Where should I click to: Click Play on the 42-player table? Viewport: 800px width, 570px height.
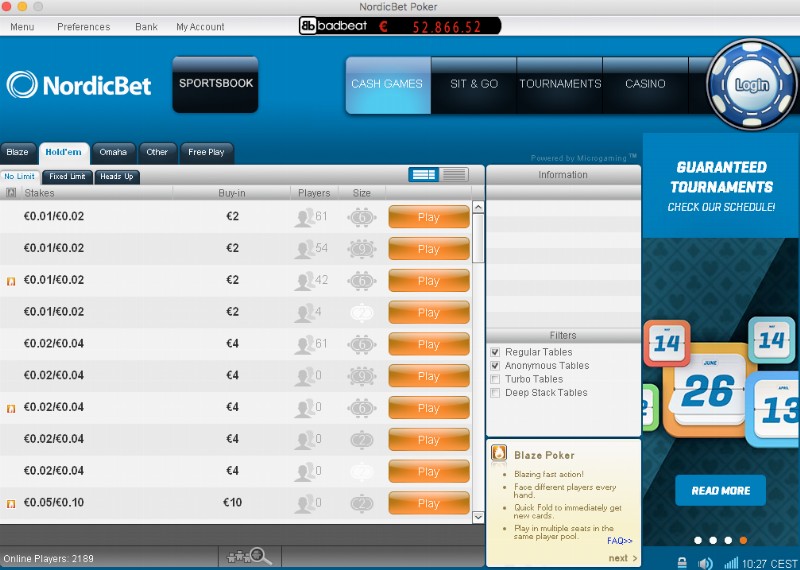pos(429,281)
